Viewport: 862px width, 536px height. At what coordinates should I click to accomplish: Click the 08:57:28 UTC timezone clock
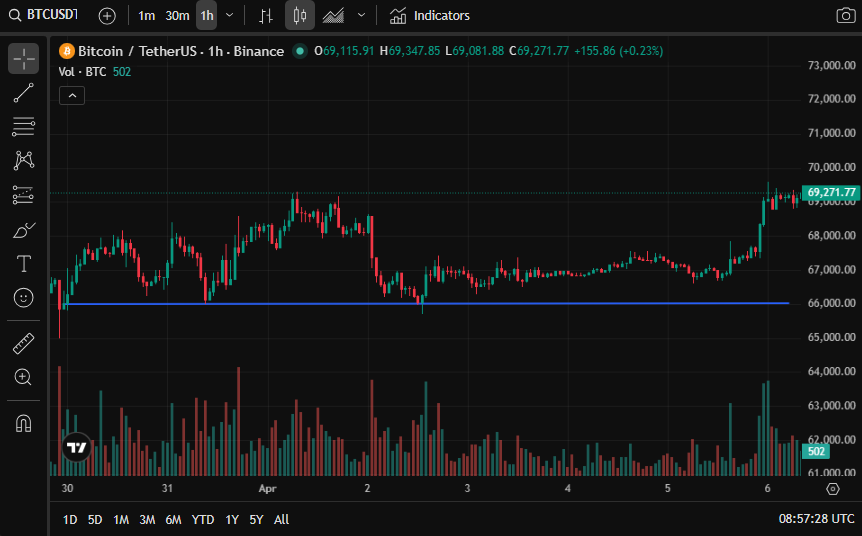[x=816, y=519]
